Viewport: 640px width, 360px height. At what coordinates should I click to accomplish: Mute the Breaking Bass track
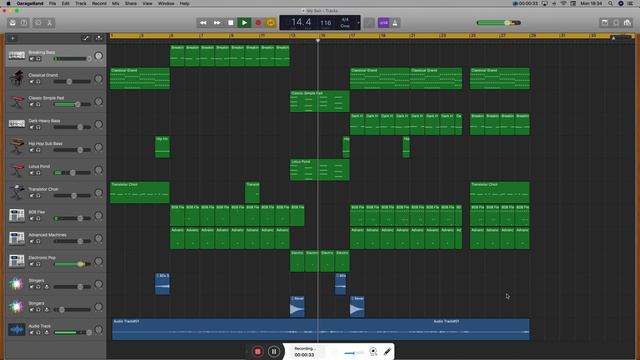coord(32,59)
